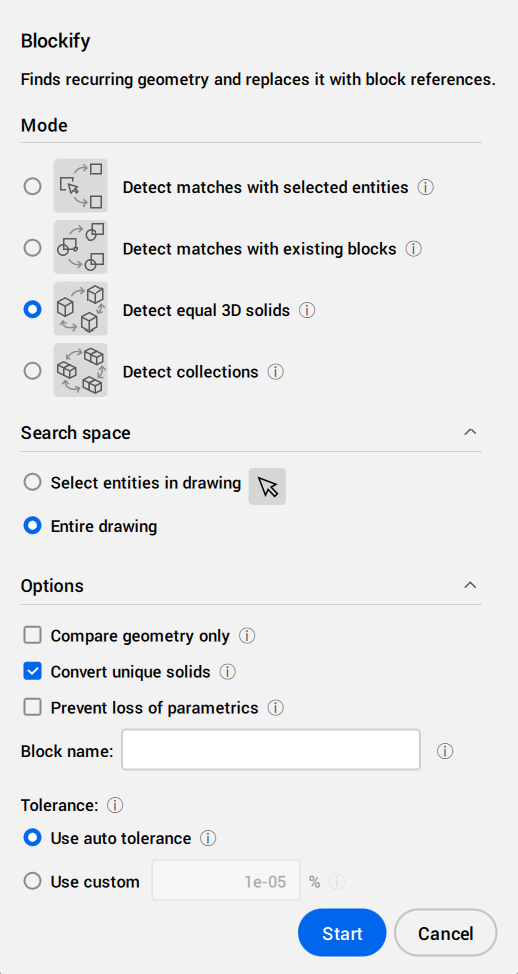Click the existing blocks matching mode icon
Image resolution: width=518 pixels, height=974 pixels.
pyautogui.click(x=80, y=247)
